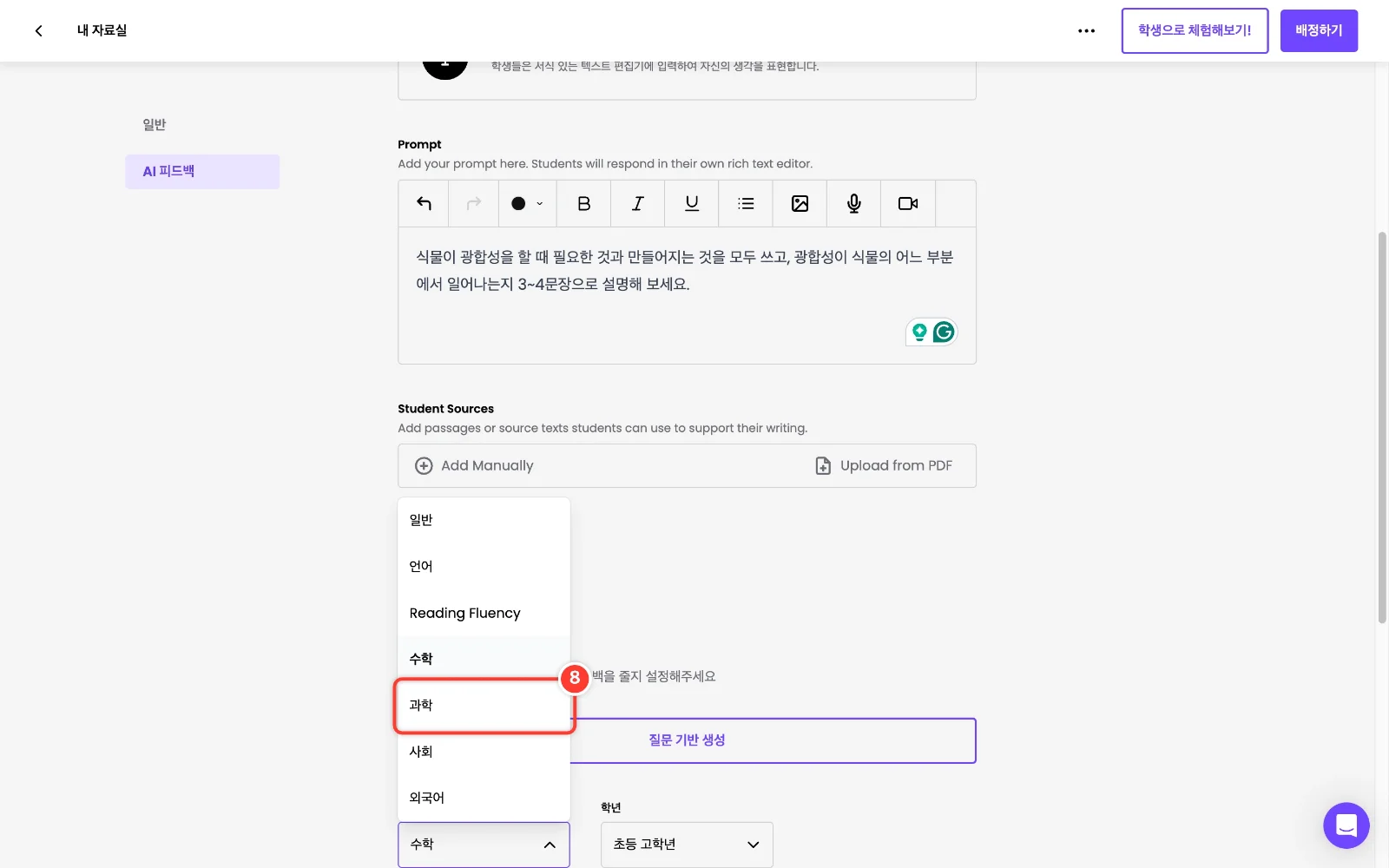This screenshot has height=868, width=1389.
Task: Click the 내 자료실 title text
Action: (x=102, y=30)
